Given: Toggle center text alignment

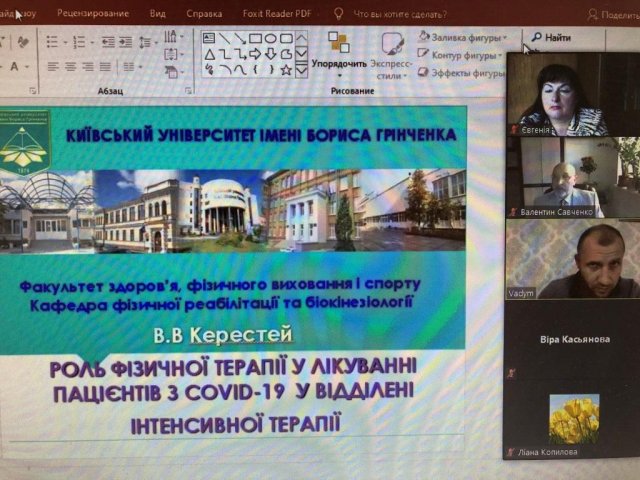Looking at the screenshot, I should point(70,67).
